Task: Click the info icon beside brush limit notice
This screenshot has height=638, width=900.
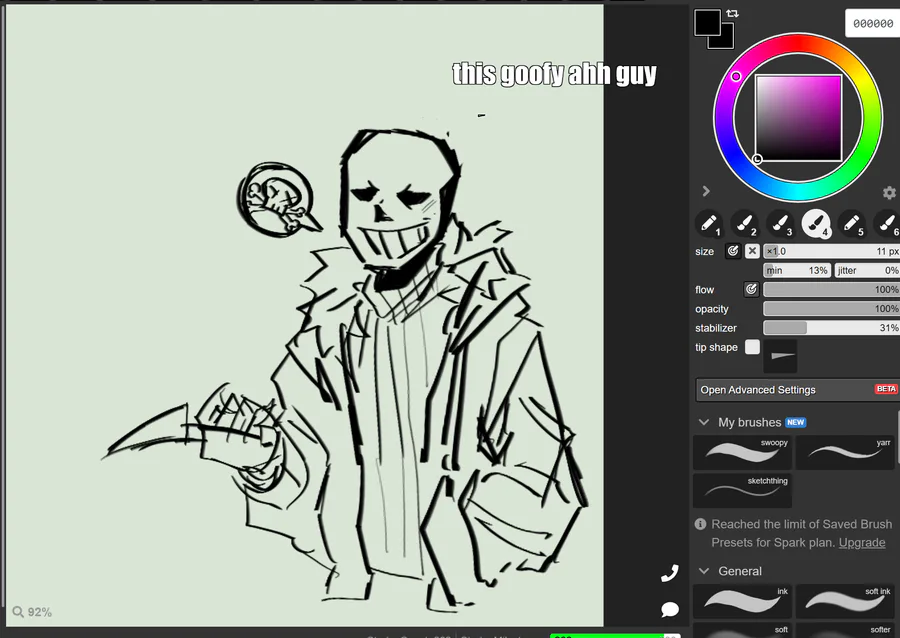Action: pos(700,524)
